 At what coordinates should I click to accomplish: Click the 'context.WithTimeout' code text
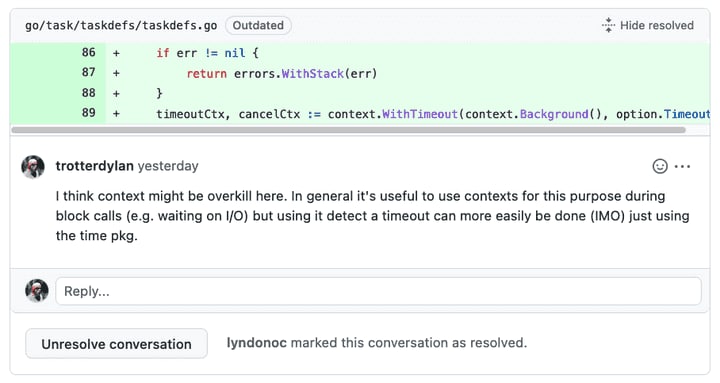(393, 114)
